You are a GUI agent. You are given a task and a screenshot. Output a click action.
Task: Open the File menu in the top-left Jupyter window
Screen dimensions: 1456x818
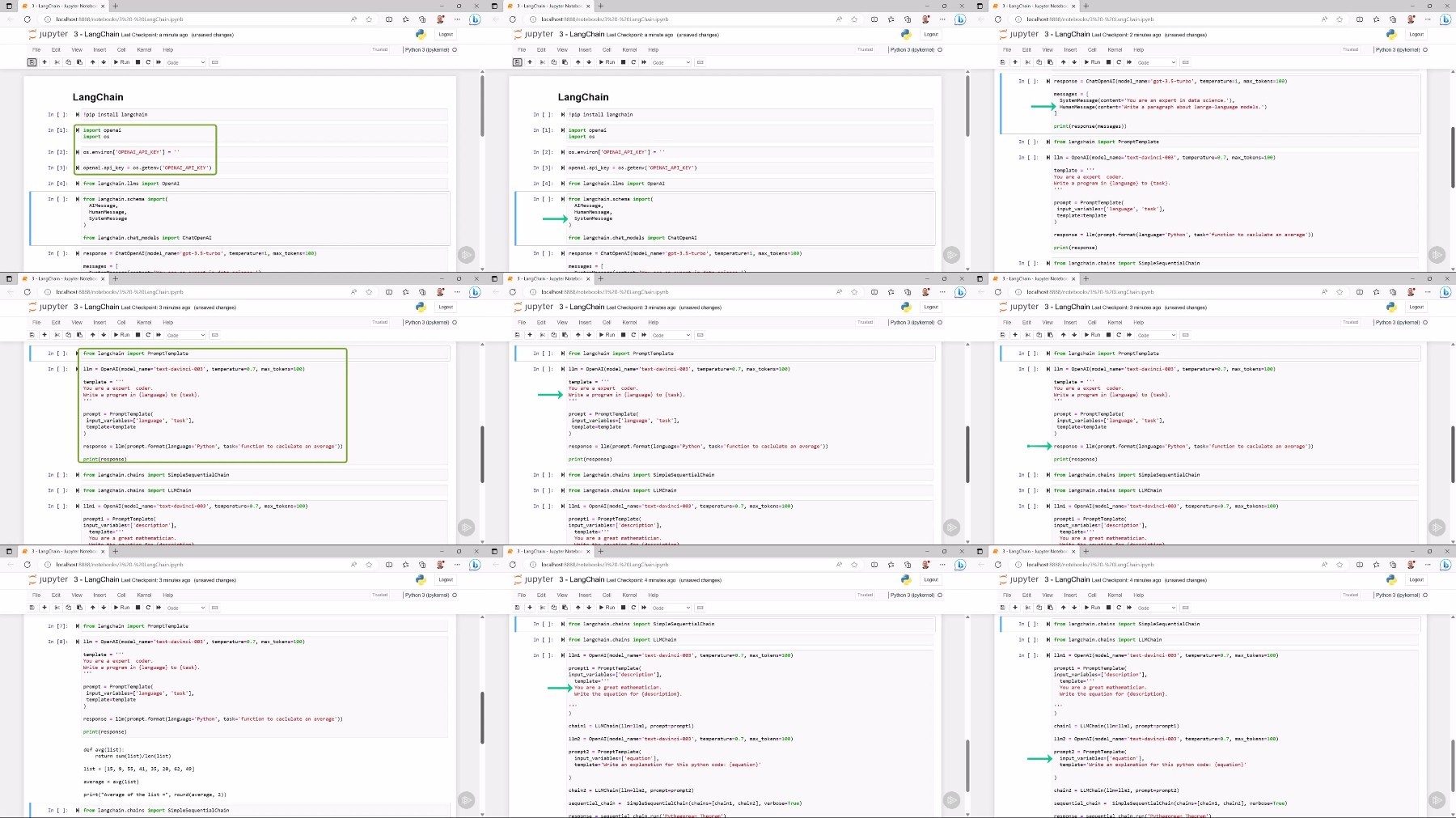click(x=36, y=50)
